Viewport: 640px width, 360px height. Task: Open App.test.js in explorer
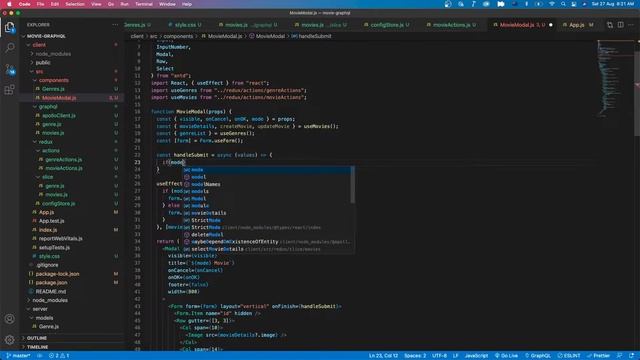coord(51,221)
